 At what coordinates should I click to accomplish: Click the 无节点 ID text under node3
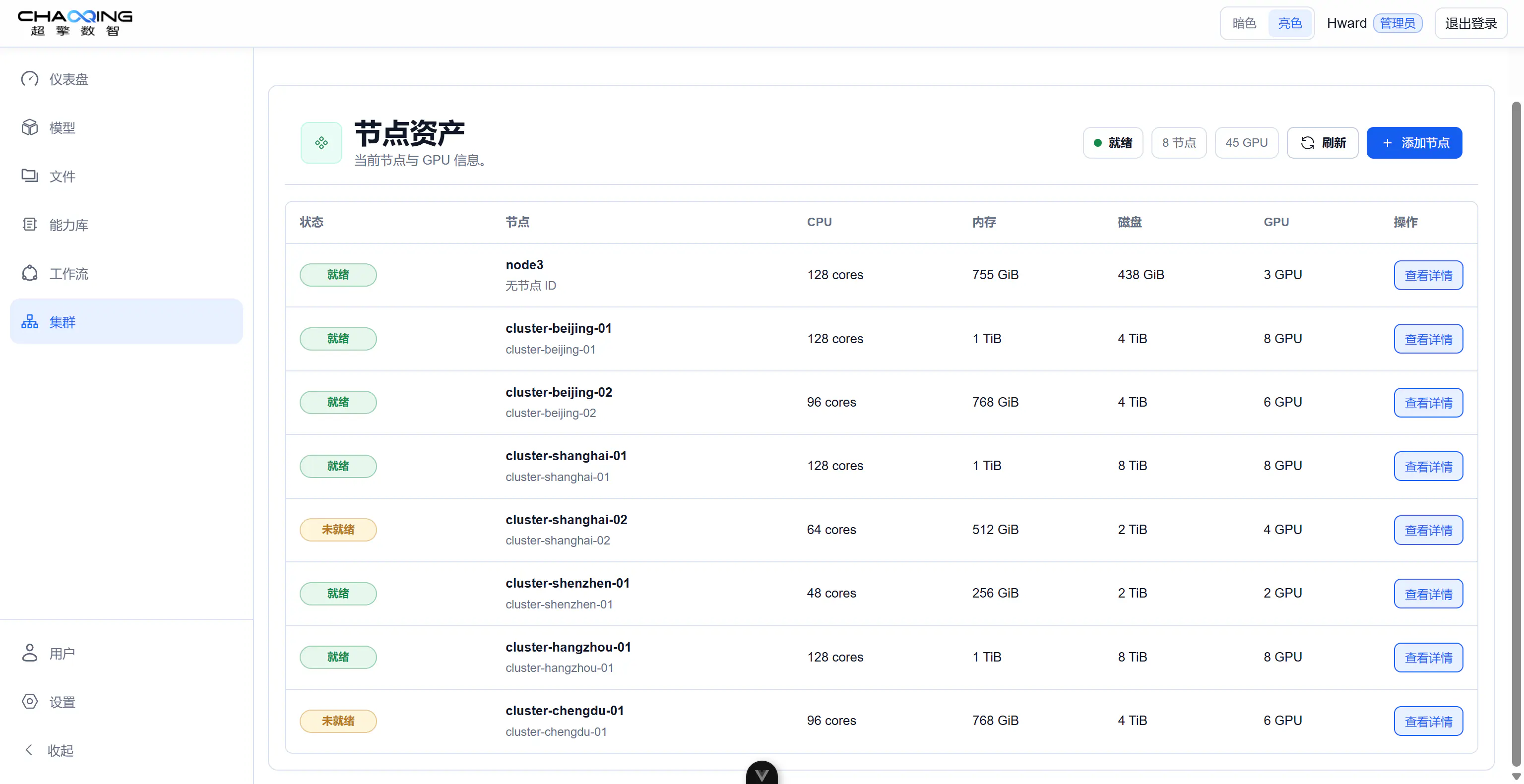point(531,286)
